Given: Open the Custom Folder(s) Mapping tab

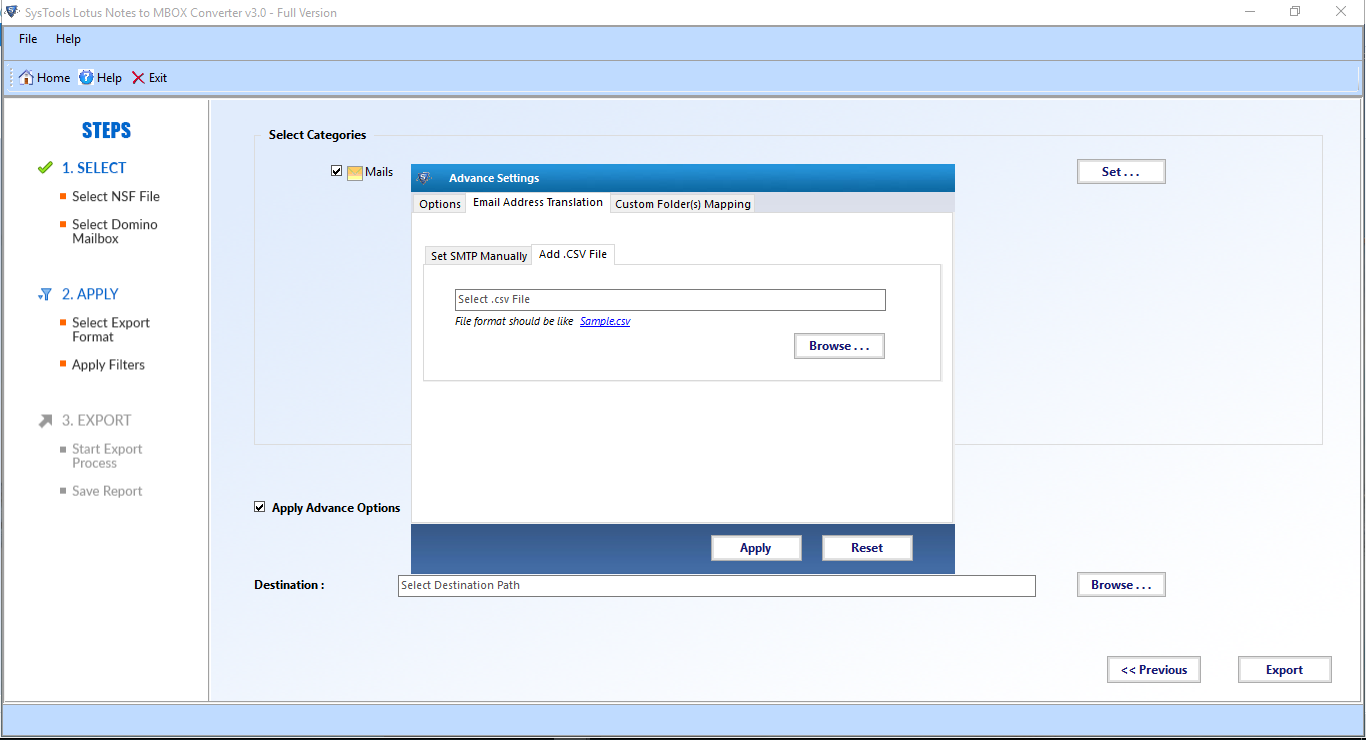Looking at the screenshot, I should 683,204.
